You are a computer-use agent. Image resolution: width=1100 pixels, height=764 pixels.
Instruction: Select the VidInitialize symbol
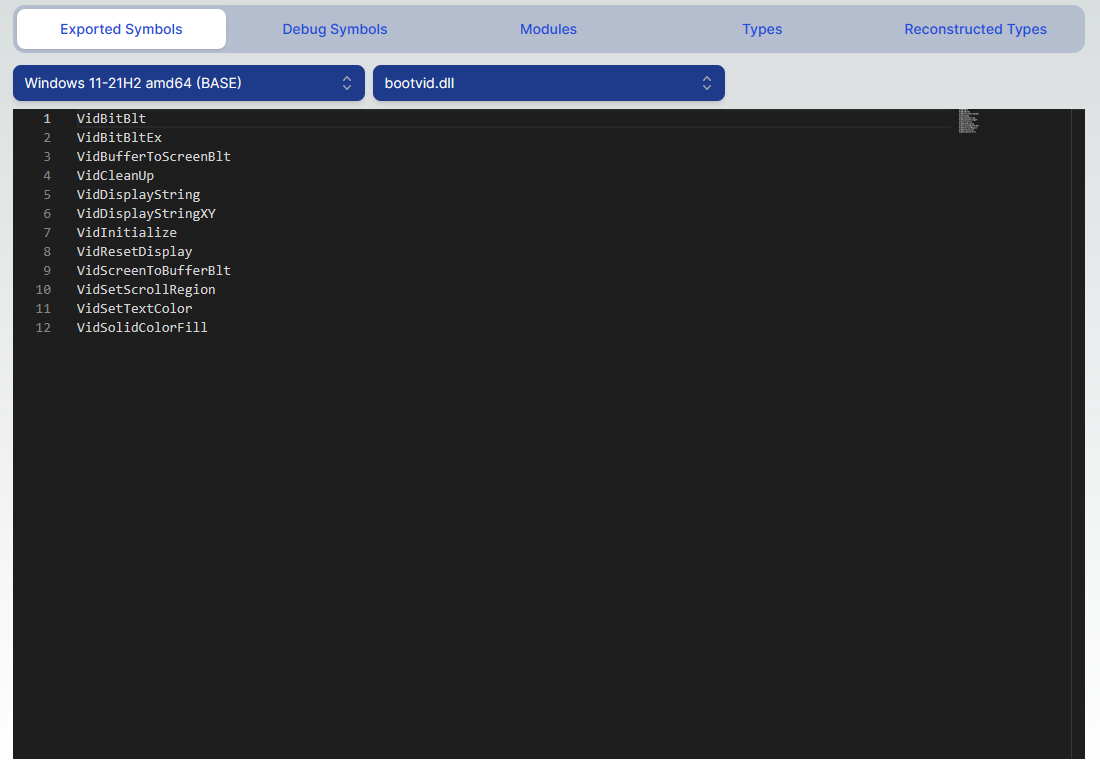(127, 232)
